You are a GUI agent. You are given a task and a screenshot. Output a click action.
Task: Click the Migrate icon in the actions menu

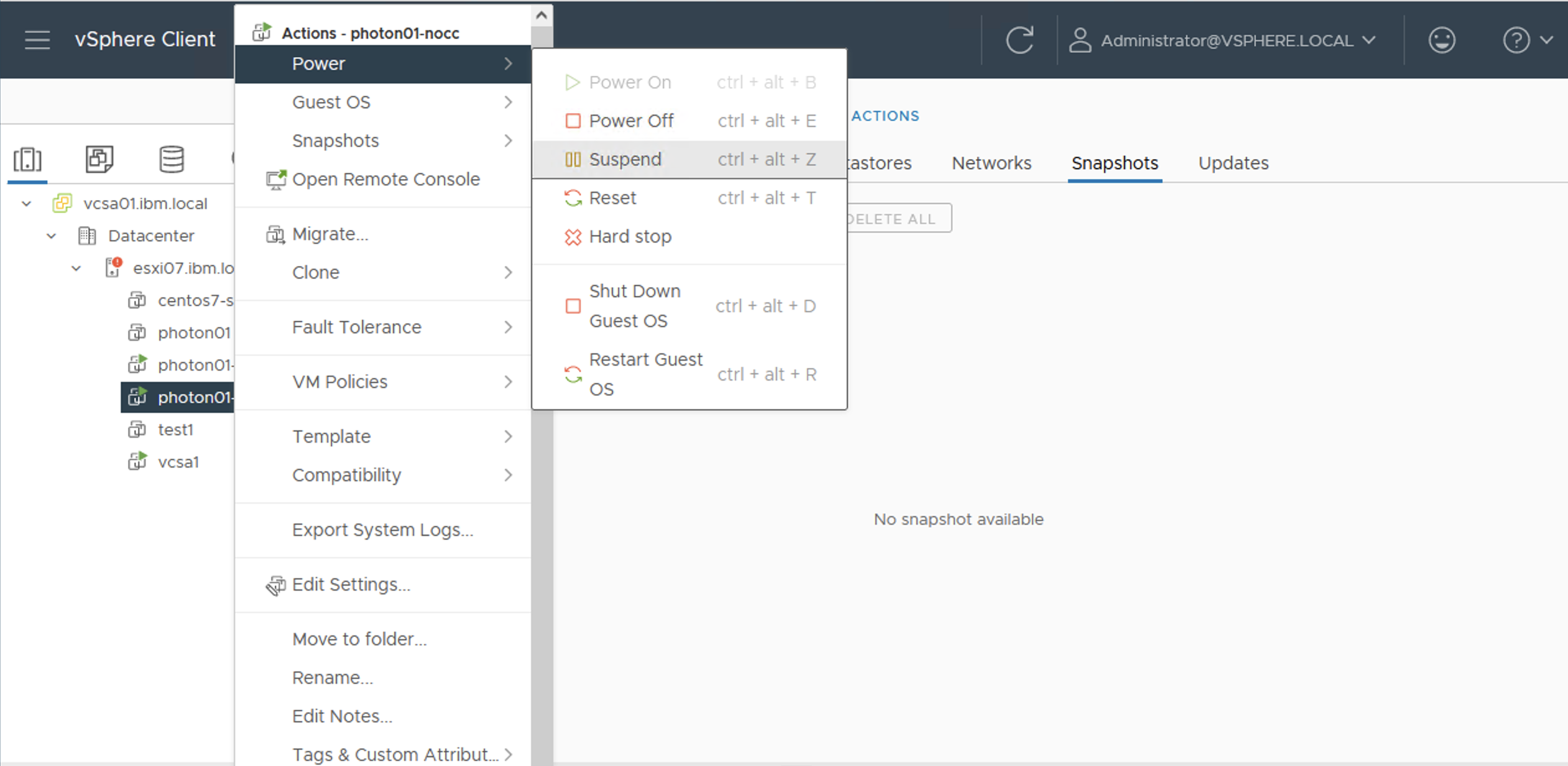pos(275,234)
